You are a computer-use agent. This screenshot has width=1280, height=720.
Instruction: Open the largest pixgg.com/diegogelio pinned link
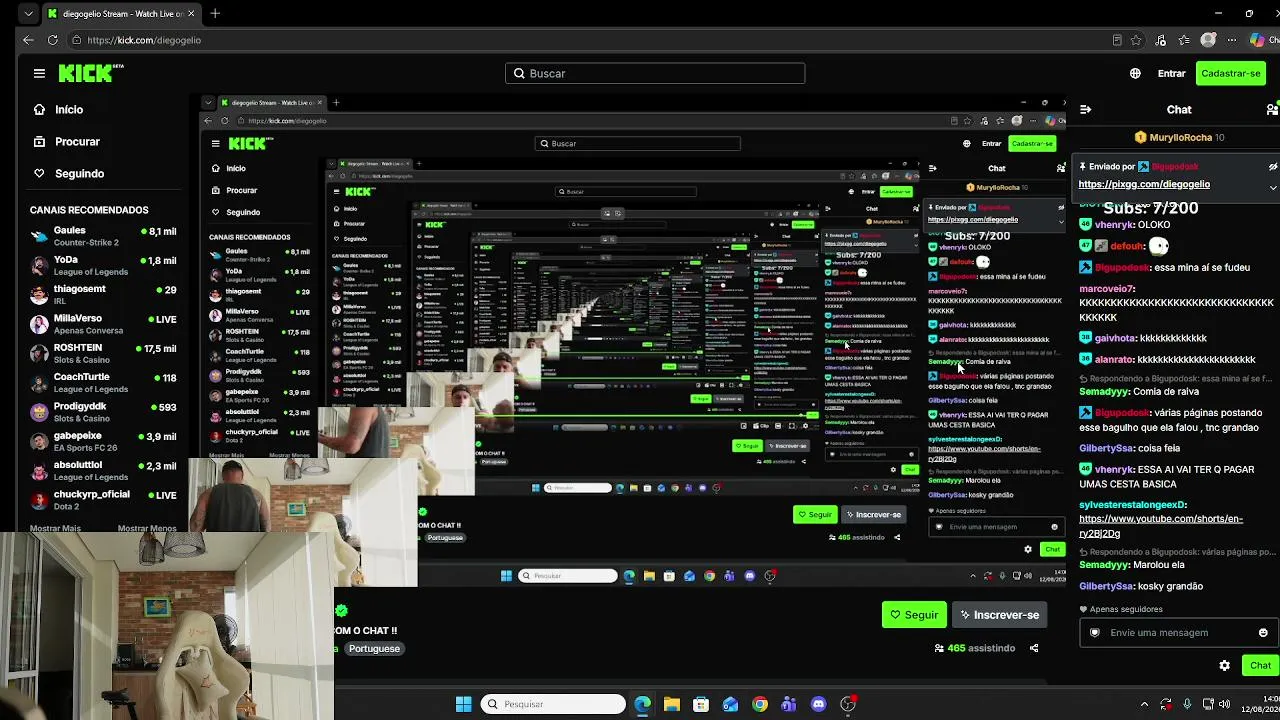tap(1144, 184)
